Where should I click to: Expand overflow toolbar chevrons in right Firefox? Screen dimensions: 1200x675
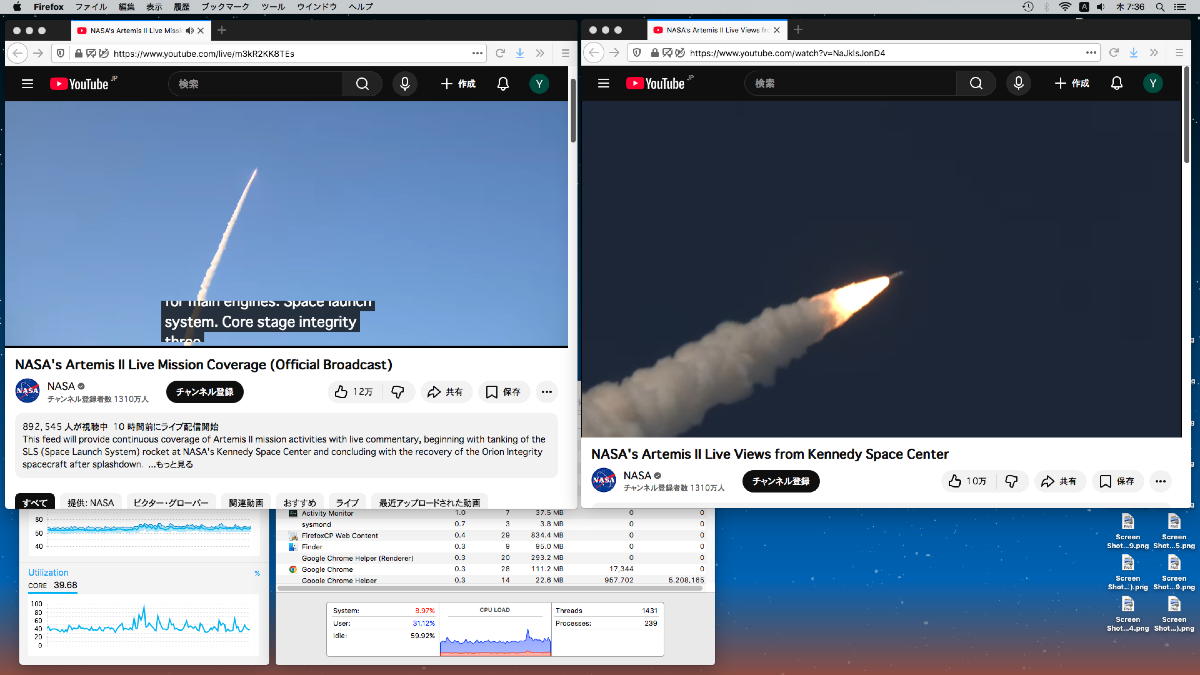(1154, 53)
